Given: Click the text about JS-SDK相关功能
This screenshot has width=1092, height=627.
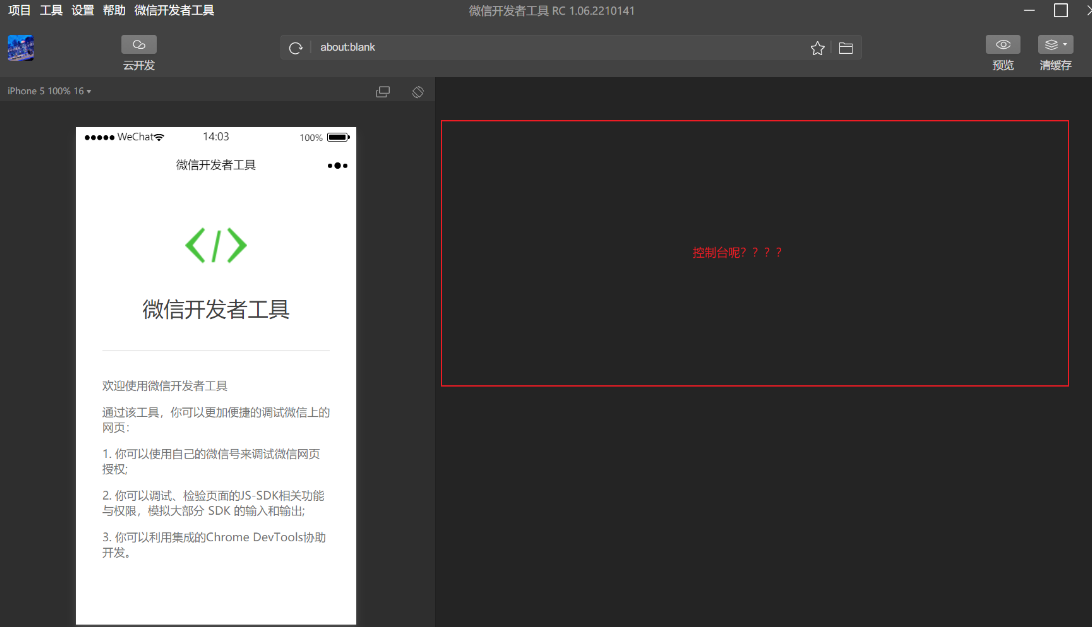Looking at the screenshot, I should click(213, 503).
